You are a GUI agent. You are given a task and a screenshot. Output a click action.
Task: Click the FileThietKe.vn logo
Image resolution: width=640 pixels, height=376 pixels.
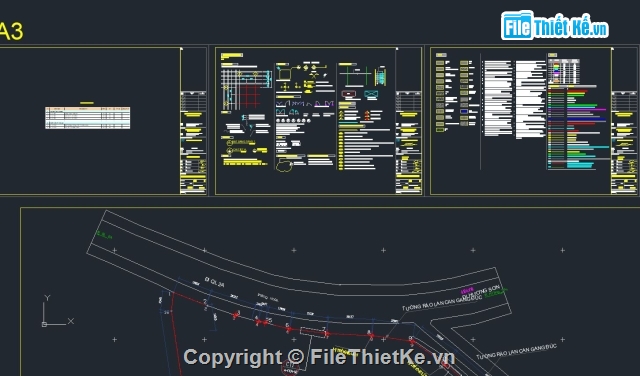554,26
